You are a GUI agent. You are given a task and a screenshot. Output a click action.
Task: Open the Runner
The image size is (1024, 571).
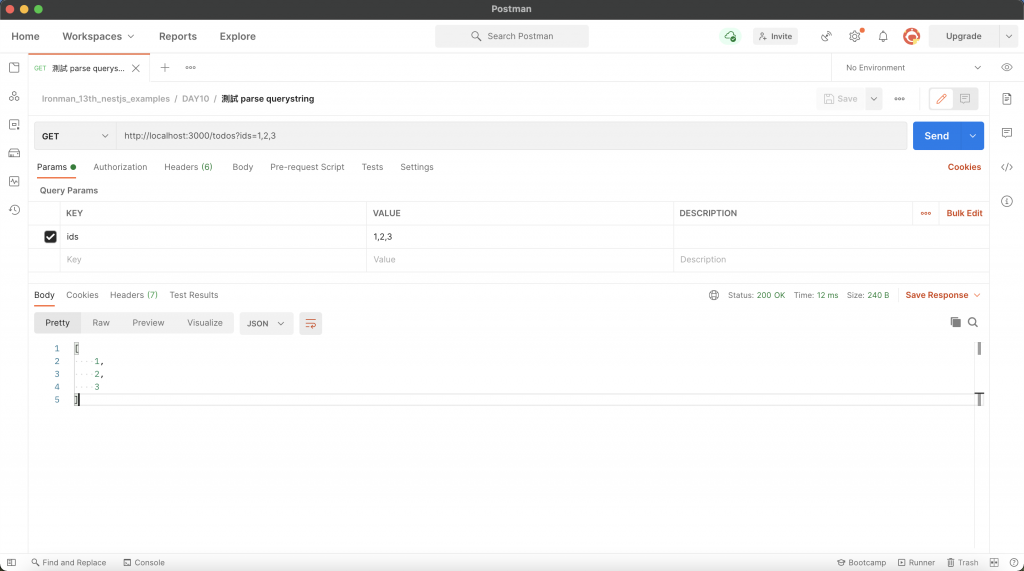[x=916, y=563]
